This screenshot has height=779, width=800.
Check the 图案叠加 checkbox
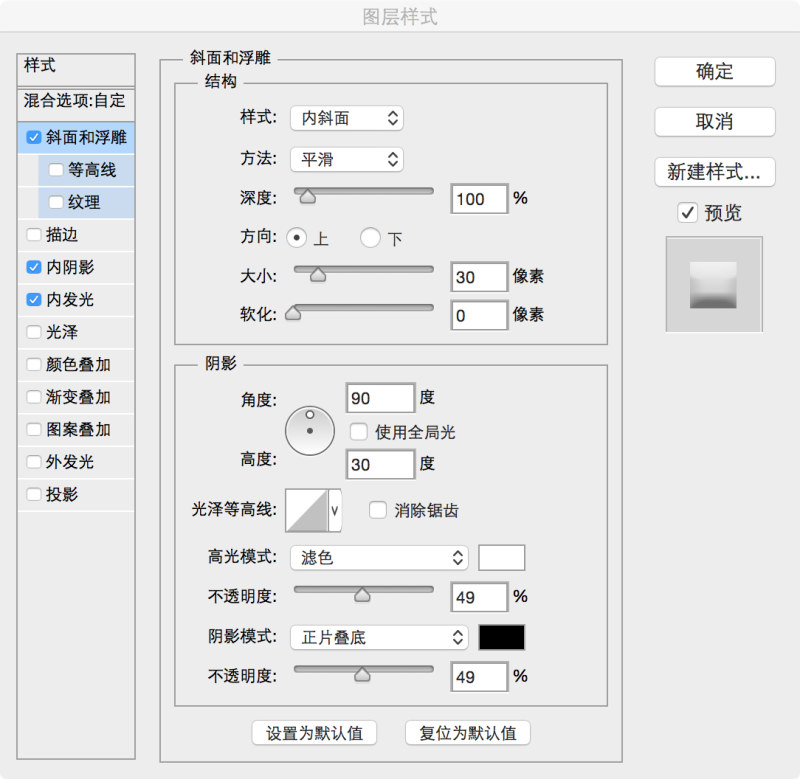click(x=34, y=430)
